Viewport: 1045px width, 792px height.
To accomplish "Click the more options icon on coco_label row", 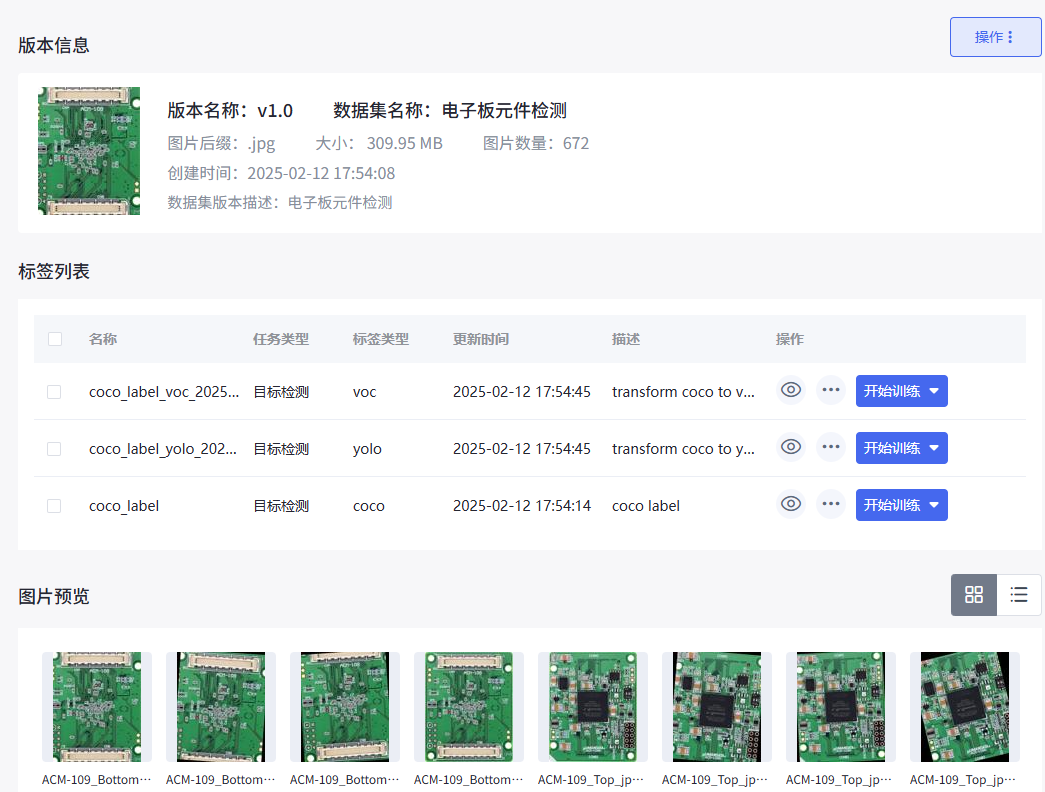I will tap(831, 504).
